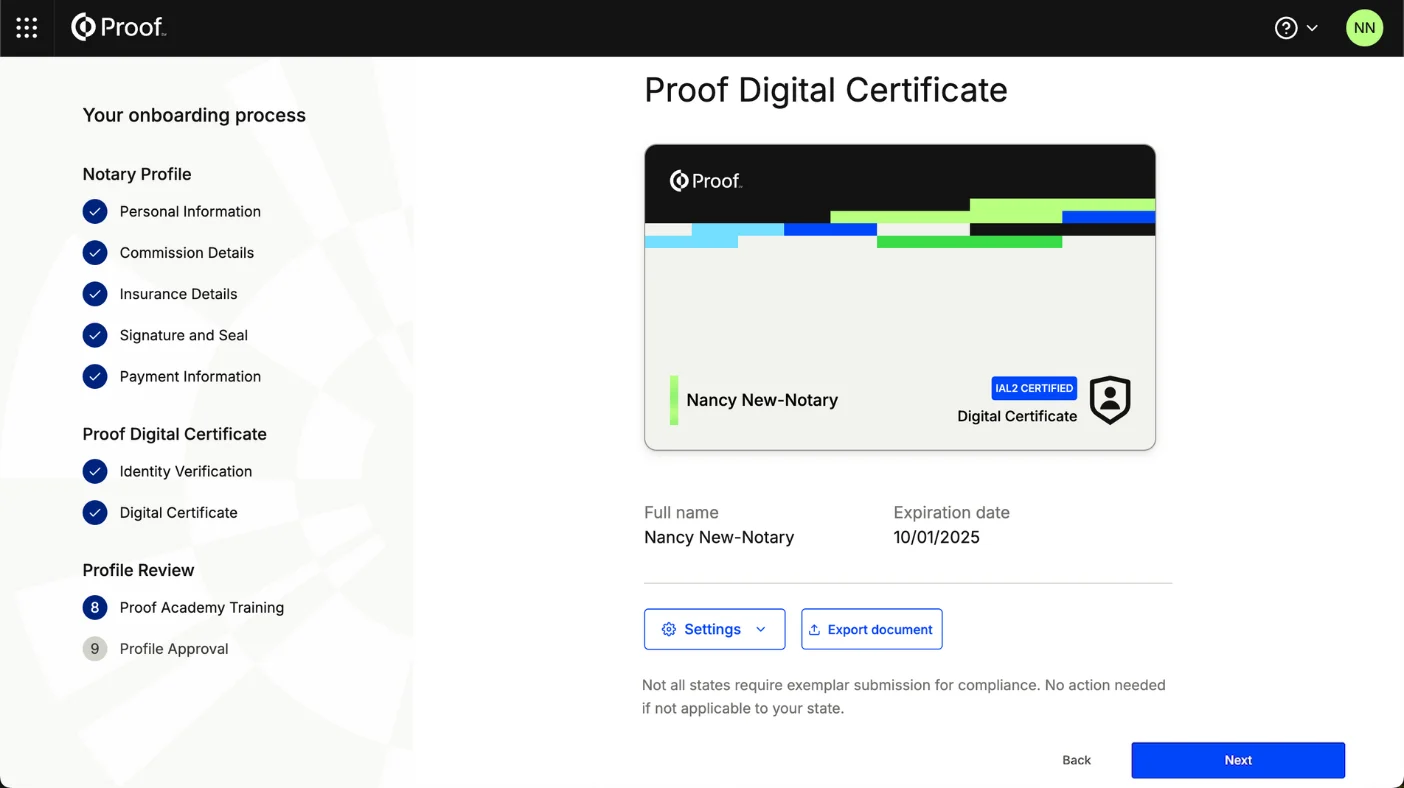
Task: Click the Digital Certificate checkmark icon
Action: point(95,513)
